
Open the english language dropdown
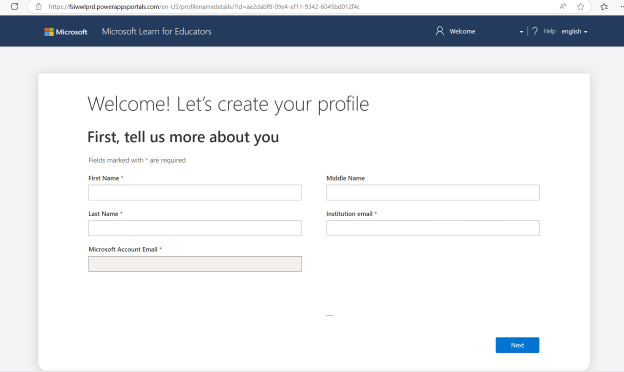(574, 31)
